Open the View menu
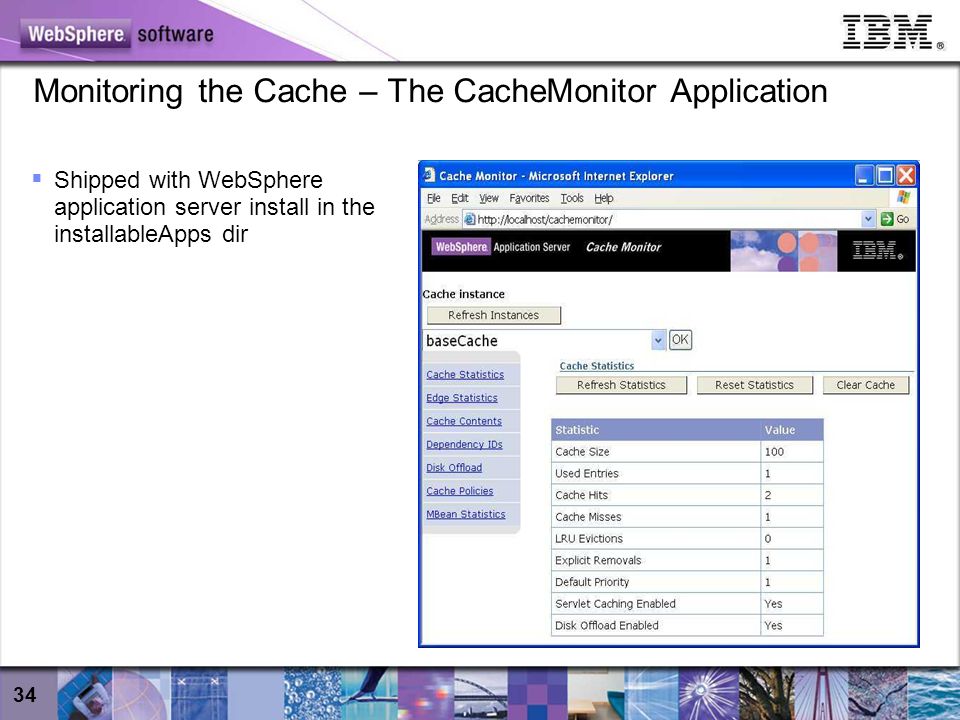 [x=489, y=198]
